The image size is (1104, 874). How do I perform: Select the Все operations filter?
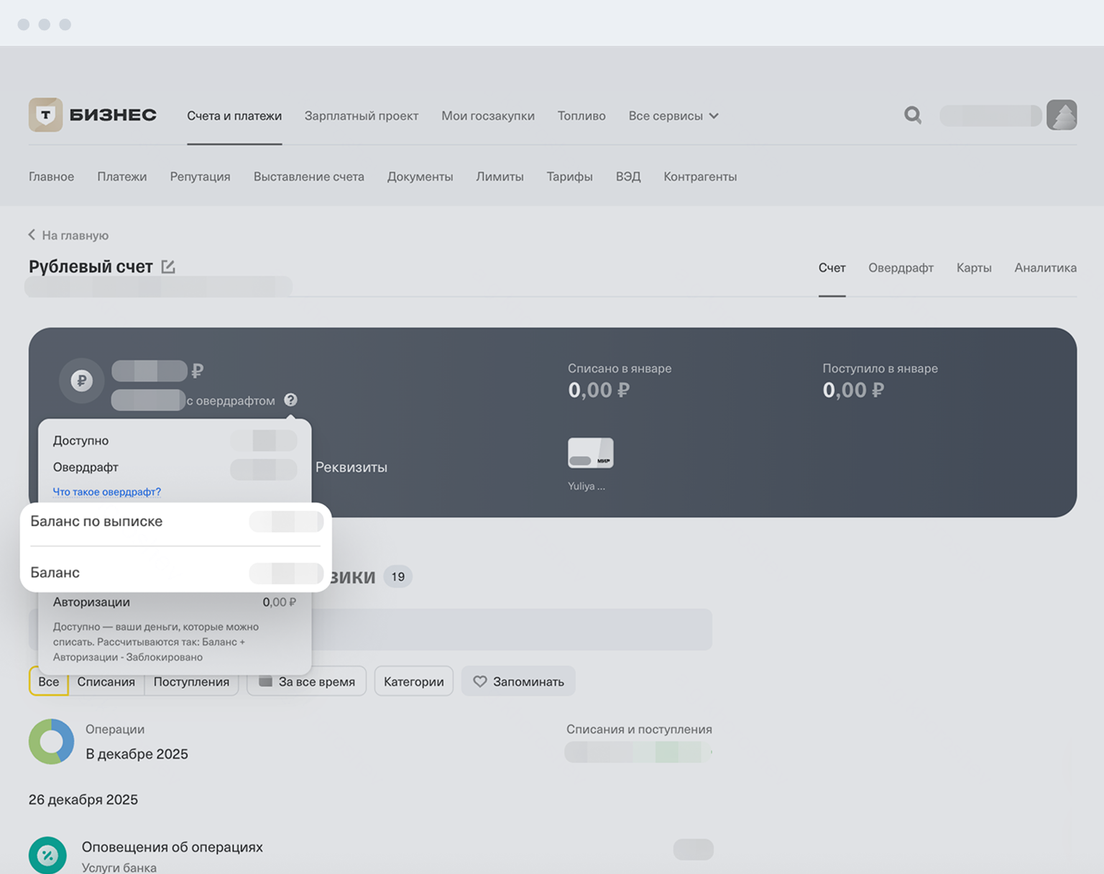(x=48, y=681)
